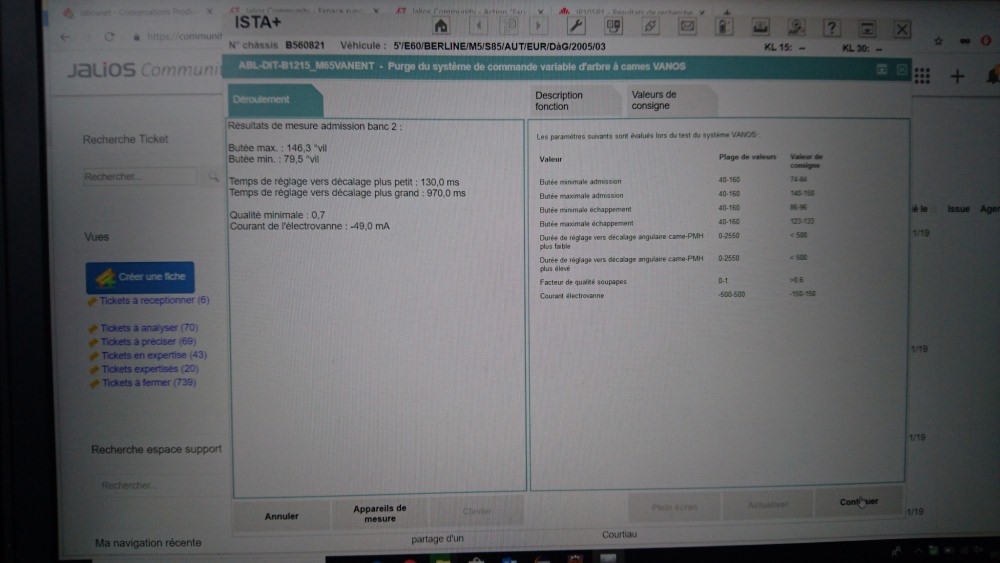Viewport: 1000px width, 563px height.
Task: Open Tickets expertisés (20) link
Action: coord(150,369)
